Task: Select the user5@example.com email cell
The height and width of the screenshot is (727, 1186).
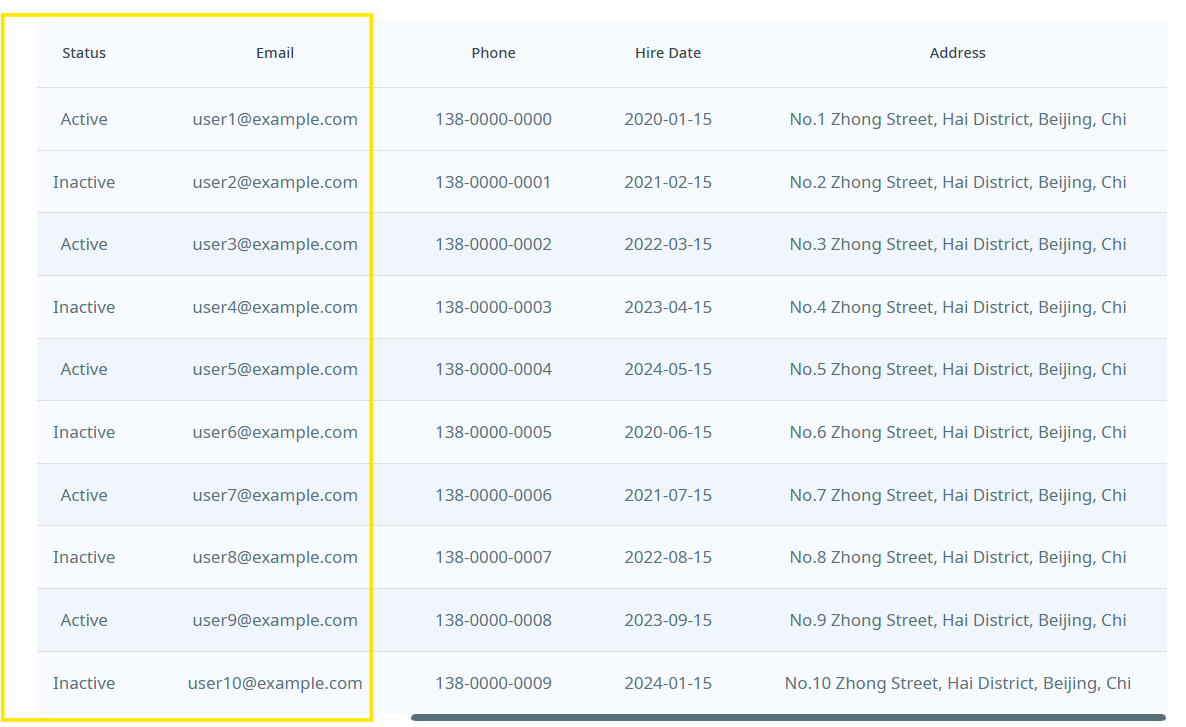Action: click(275, 369)
